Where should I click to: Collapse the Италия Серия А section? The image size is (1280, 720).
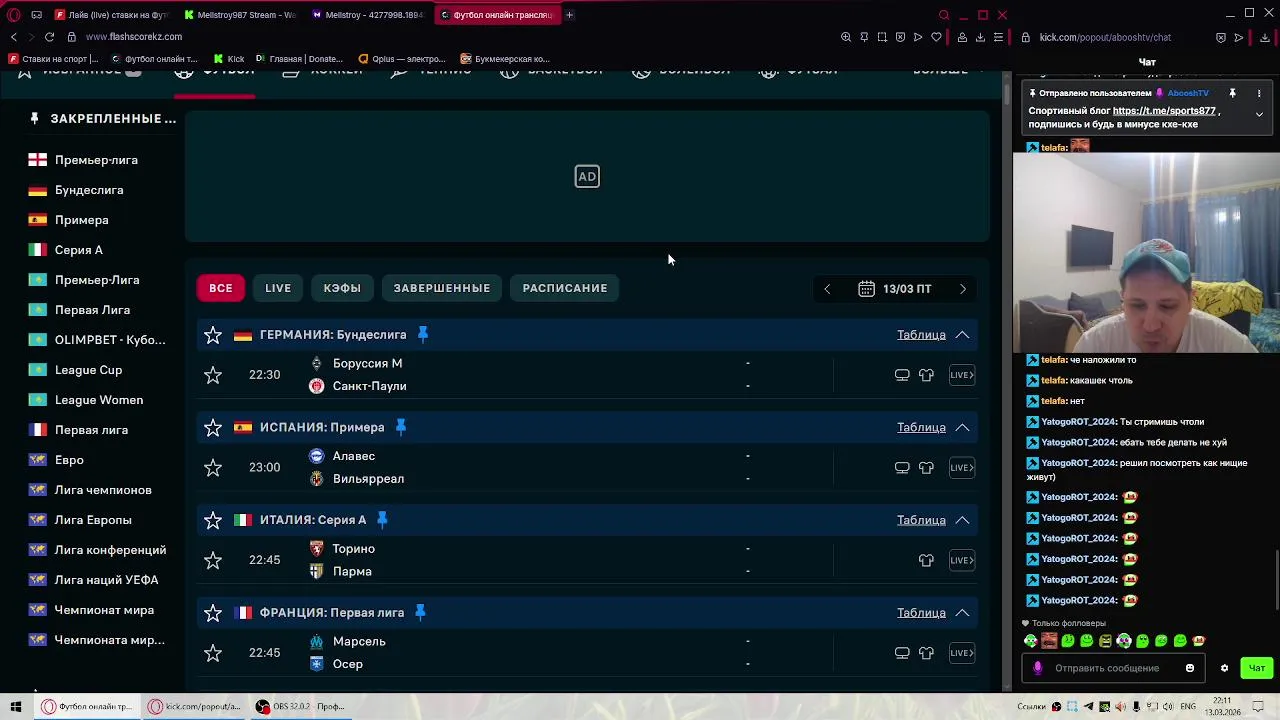point(962,520)
